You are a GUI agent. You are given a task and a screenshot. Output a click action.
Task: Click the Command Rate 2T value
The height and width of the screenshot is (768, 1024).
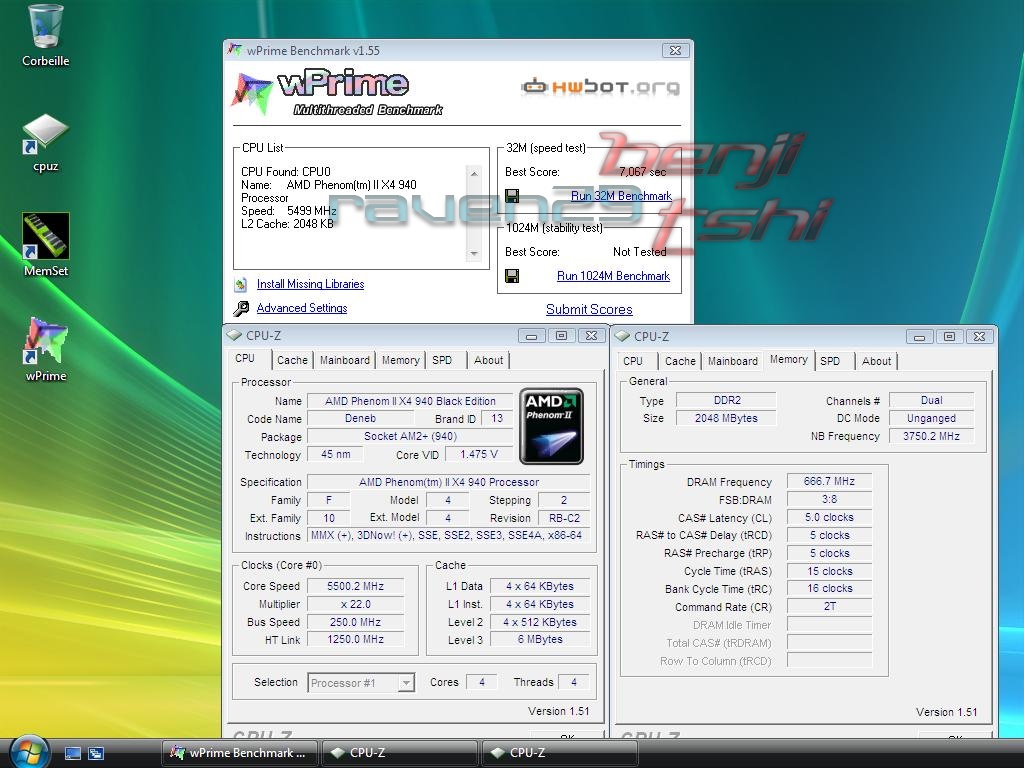(x=829, y=607)
